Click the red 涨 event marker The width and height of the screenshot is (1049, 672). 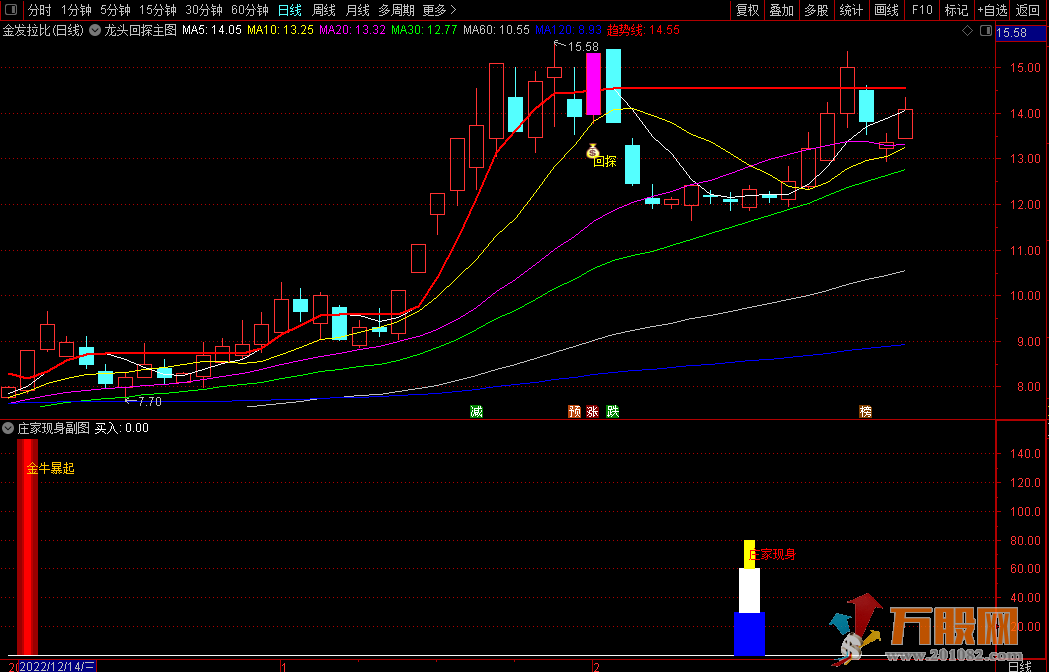(x=592, y=412)
